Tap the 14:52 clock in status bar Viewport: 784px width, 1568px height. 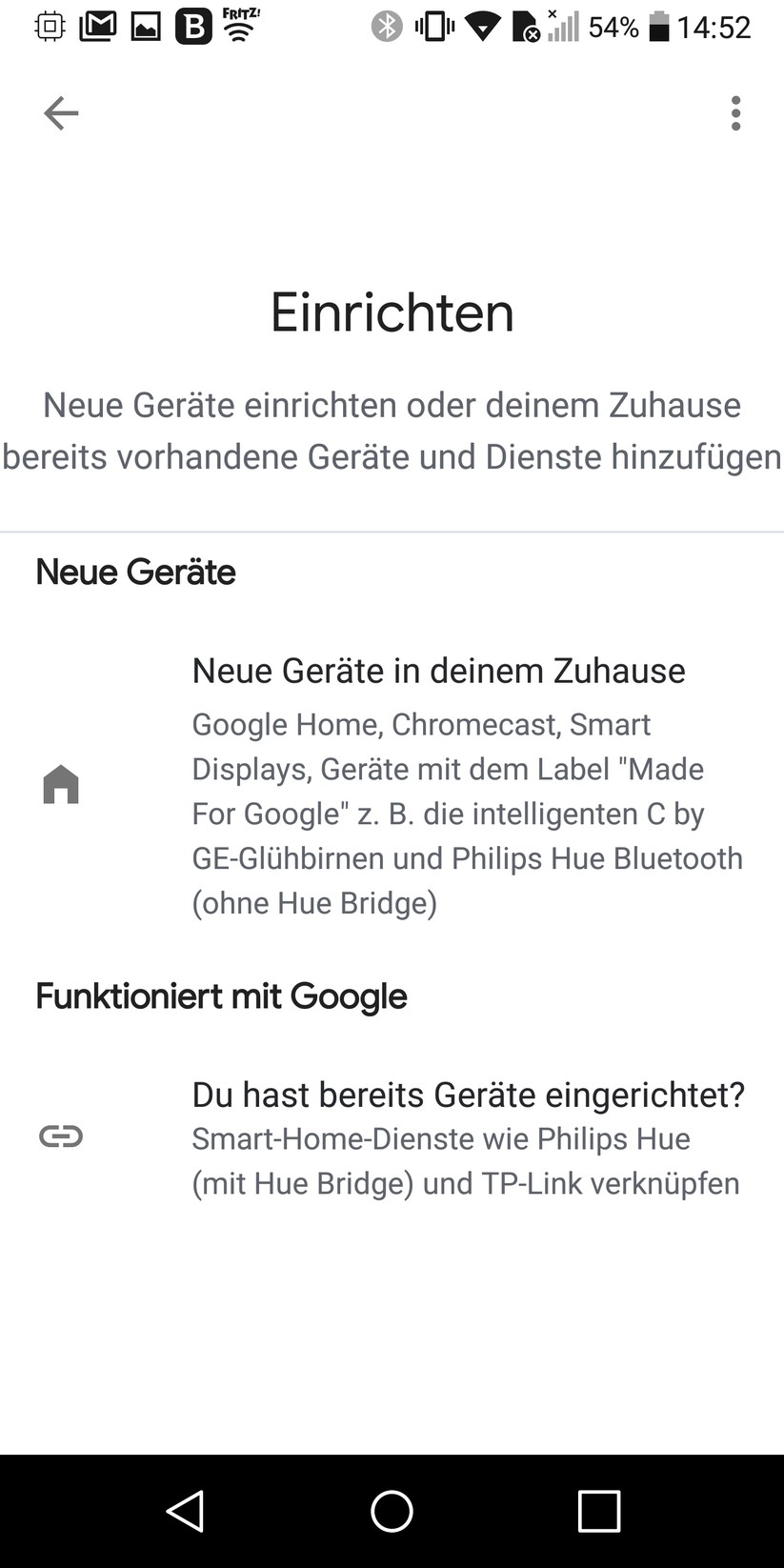tap(714, 27)
